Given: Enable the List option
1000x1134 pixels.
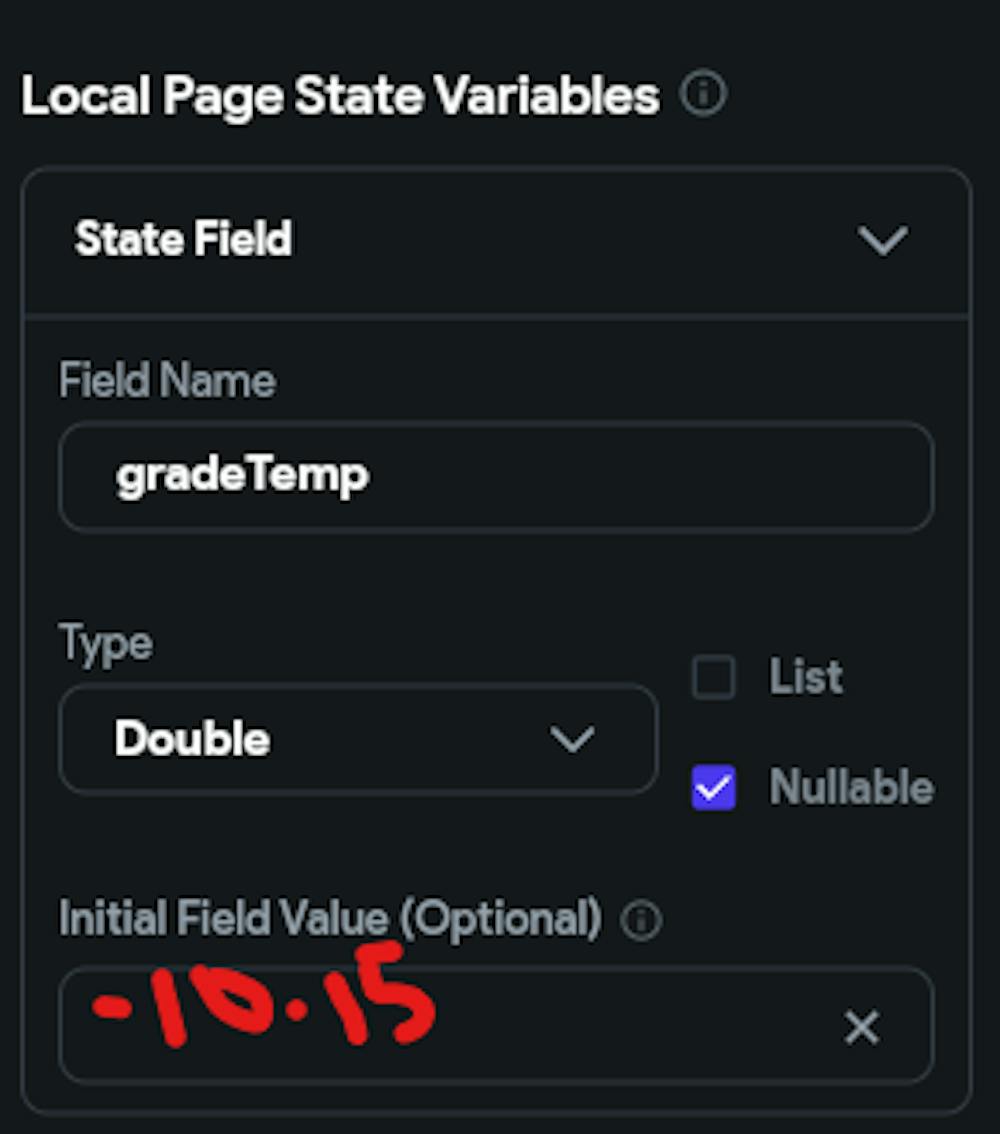Looking at the screenshot, I should (713, 677).
